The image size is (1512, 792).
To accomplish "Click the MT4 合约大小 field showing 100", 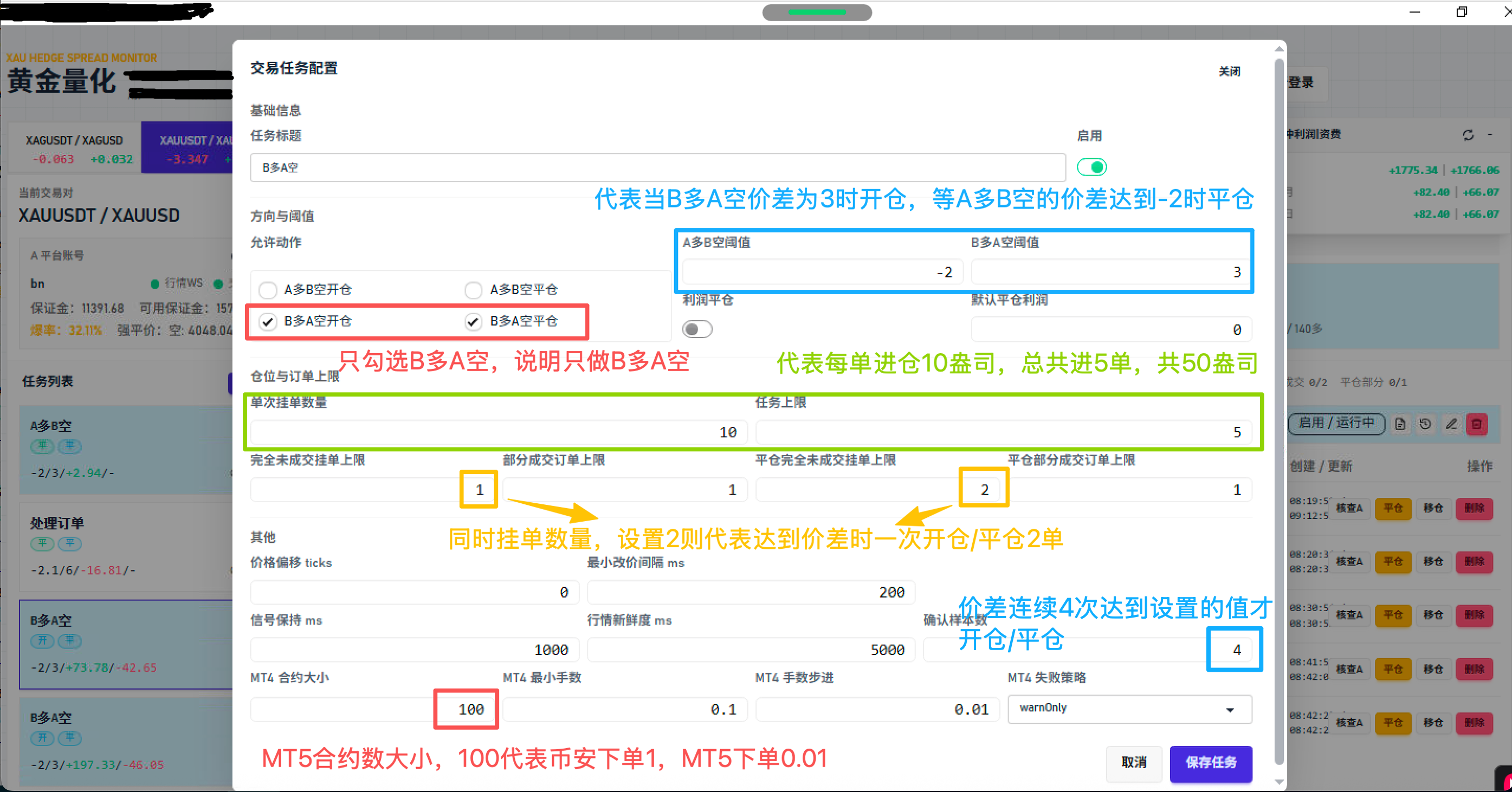I will 373,710.
